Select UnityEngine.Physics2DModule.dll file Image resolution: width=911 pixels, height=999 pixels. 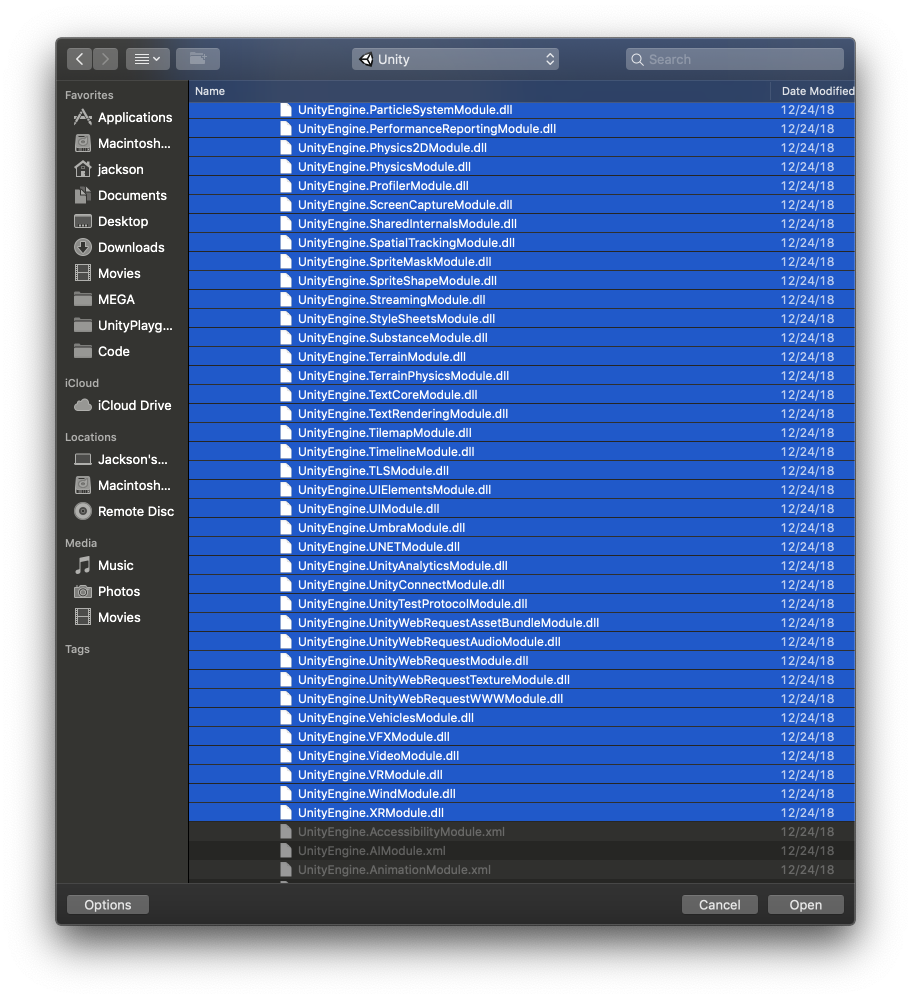(522, 148)
